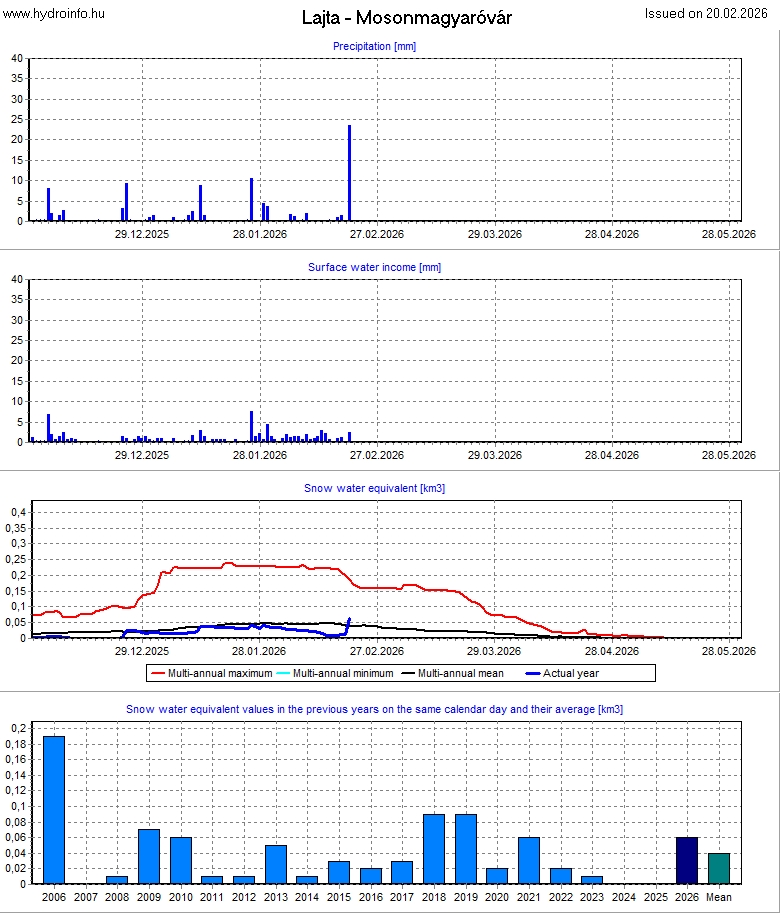Image resolution: width=780 pixels, height=913 pixels.
Task: Click the teal Mean bar
Action: coord(719,868)
